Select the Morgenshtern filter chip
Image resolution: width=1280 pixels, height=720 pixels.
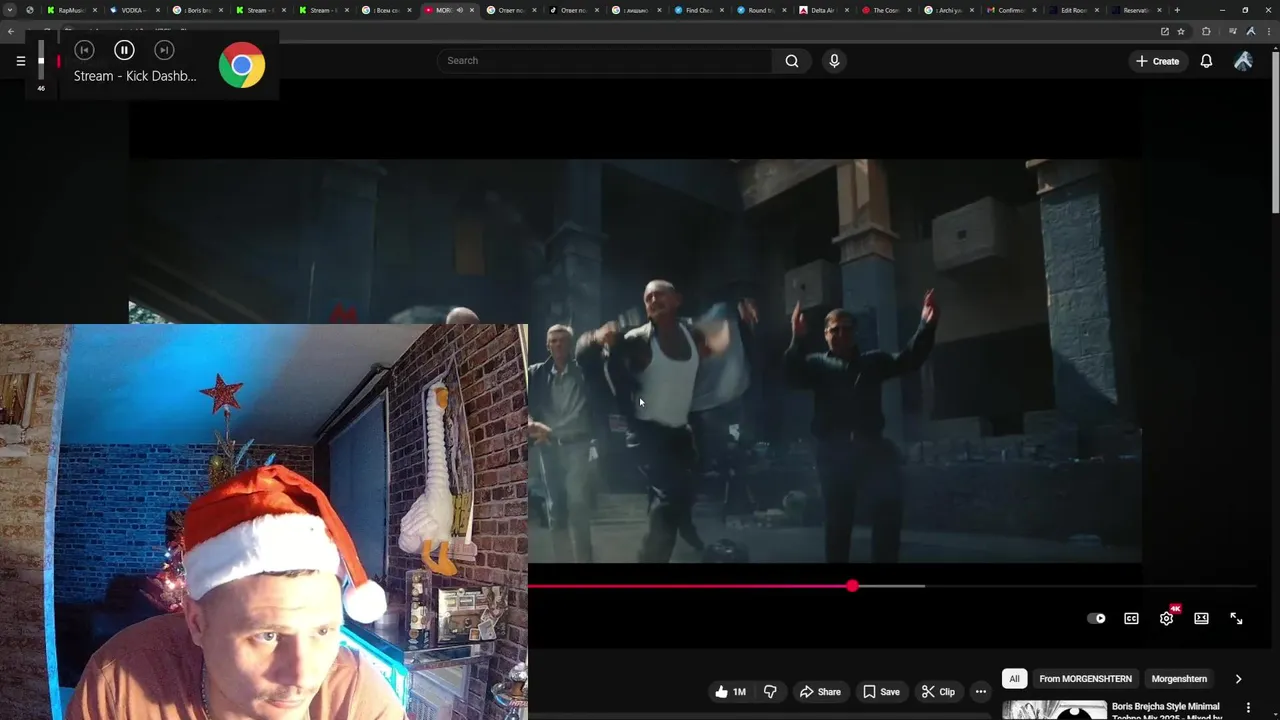pyautogui.click(x=1179, y=679)
